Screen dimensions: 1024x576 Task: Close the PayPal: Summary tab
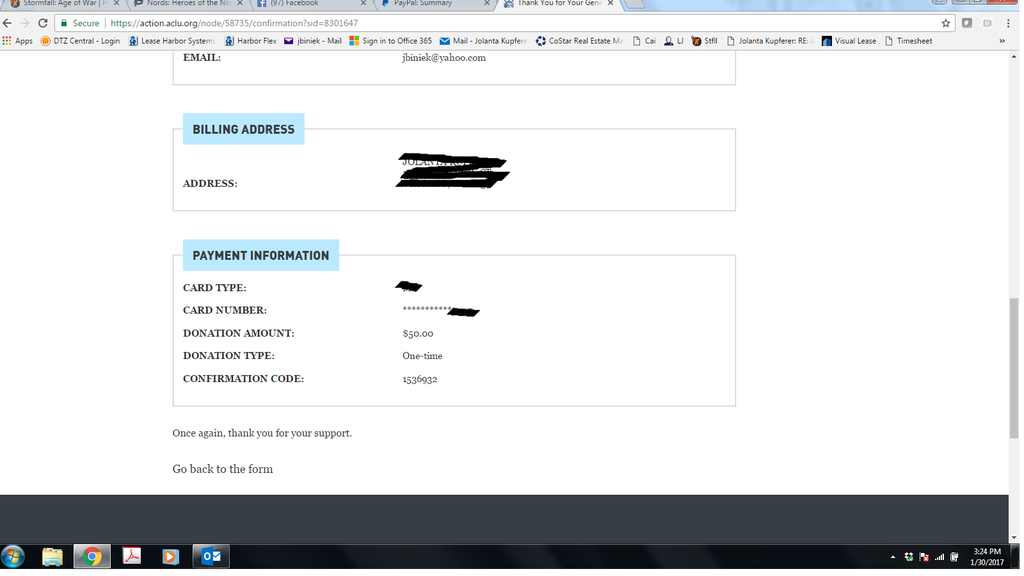tap(487, 3)
